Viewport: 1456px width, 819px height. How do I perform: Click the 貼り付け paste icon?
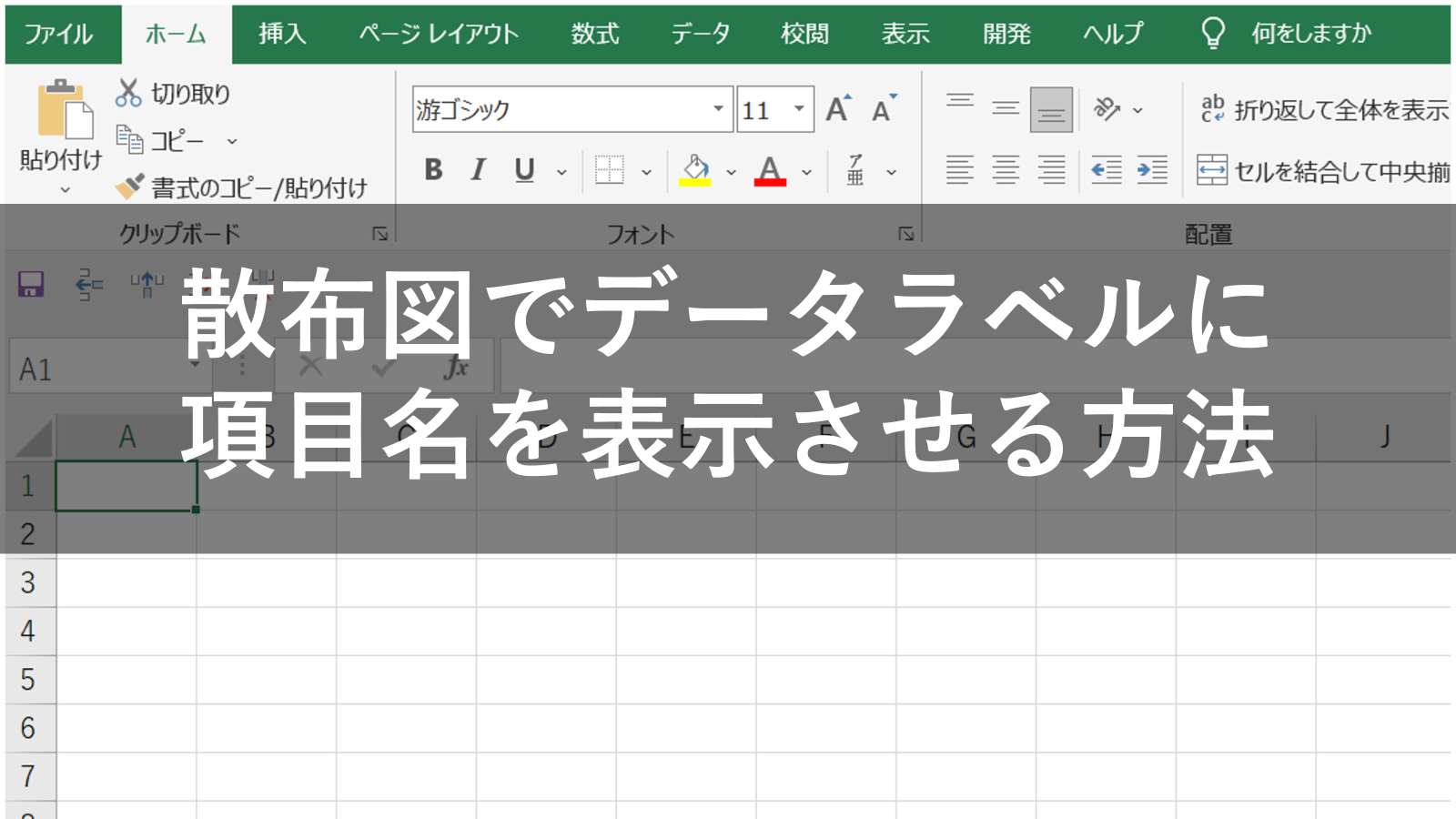(x=65, y=110)
